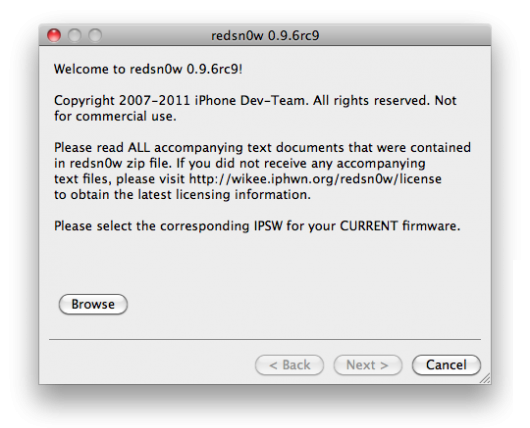This screenshot has width=530, height=428.
Task: Go to the next step with Next >
Action: click(x=368, y=365)
